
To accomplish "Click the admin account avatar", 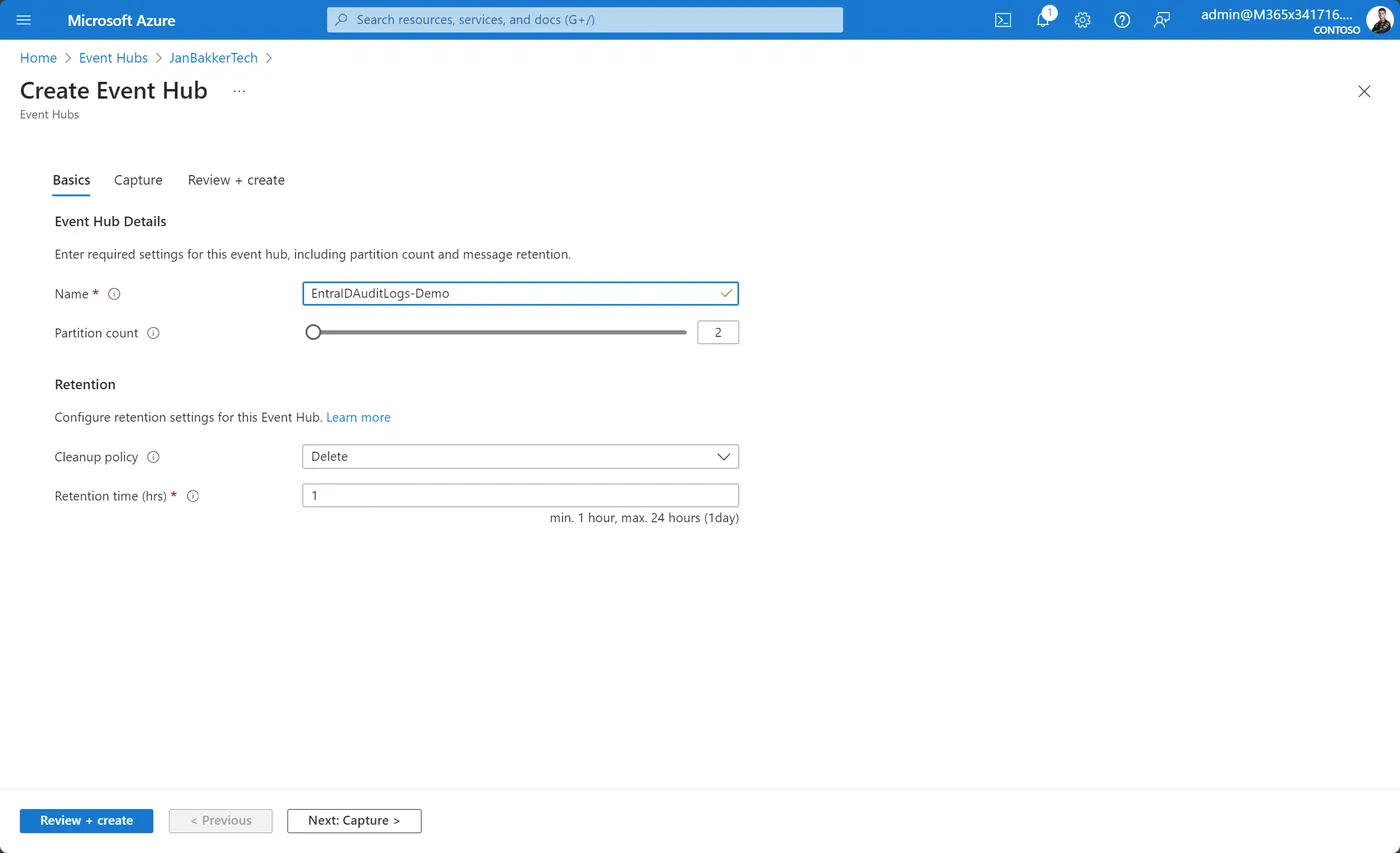I will pyautogui.click(x=1380, y=20).
